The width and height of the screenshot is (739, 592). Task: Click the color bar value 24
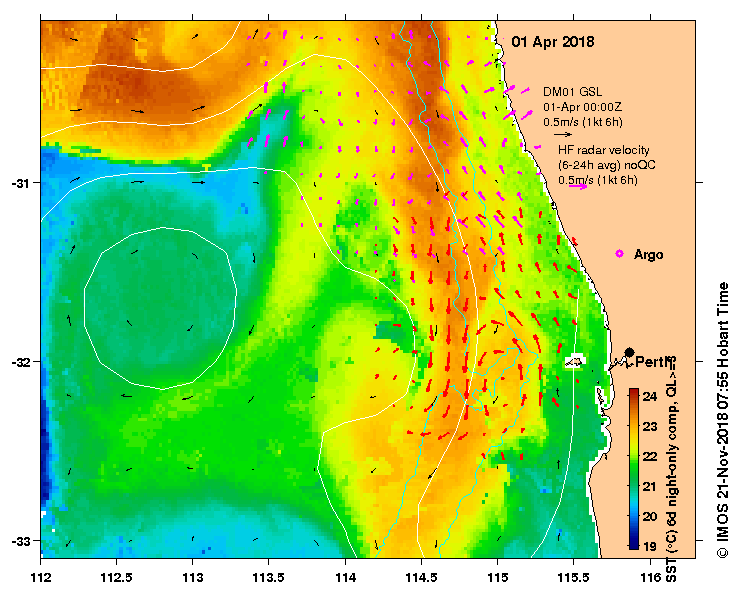(650, 396)
